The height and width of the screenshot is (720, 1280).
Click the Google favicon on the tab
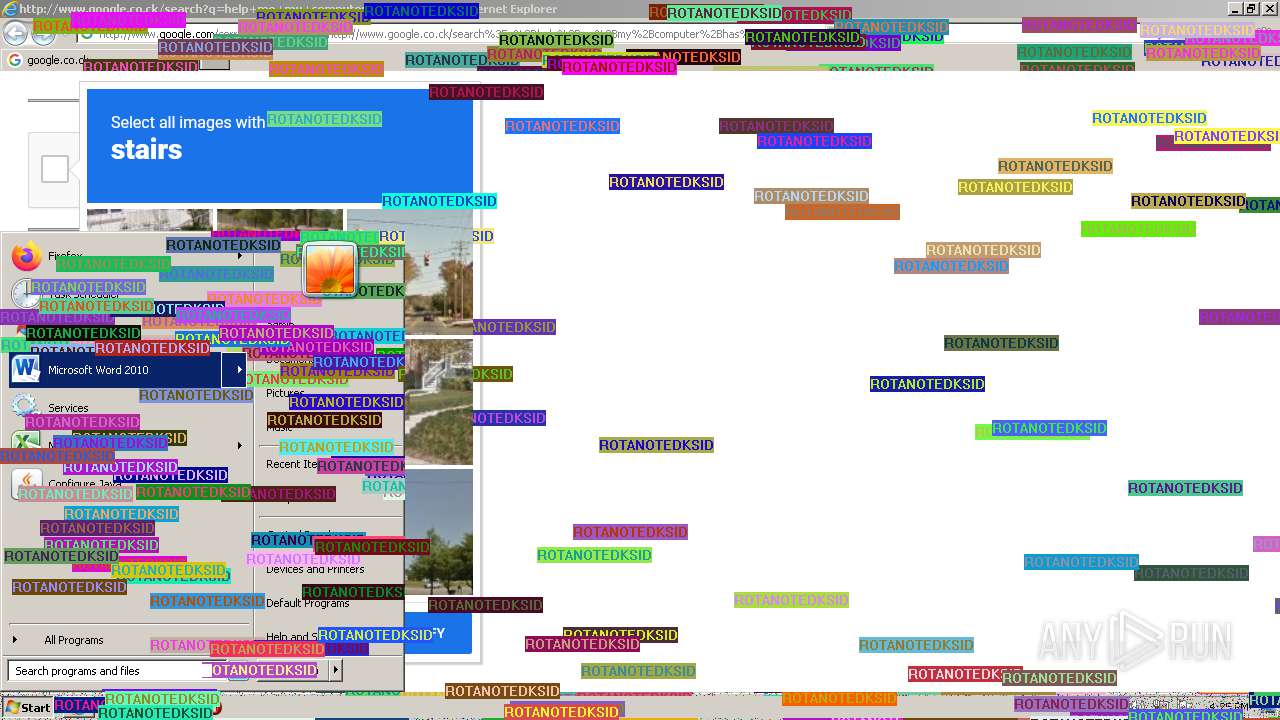(14, 60)
